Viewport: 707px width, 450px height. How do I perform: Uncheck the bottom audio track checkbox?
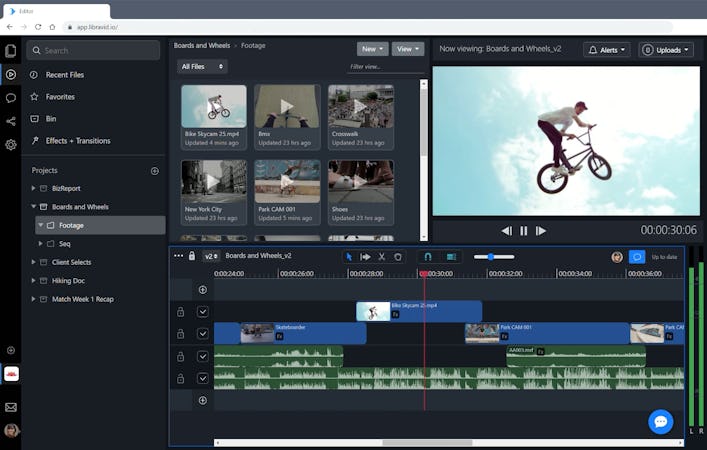[x=203, y=378]
